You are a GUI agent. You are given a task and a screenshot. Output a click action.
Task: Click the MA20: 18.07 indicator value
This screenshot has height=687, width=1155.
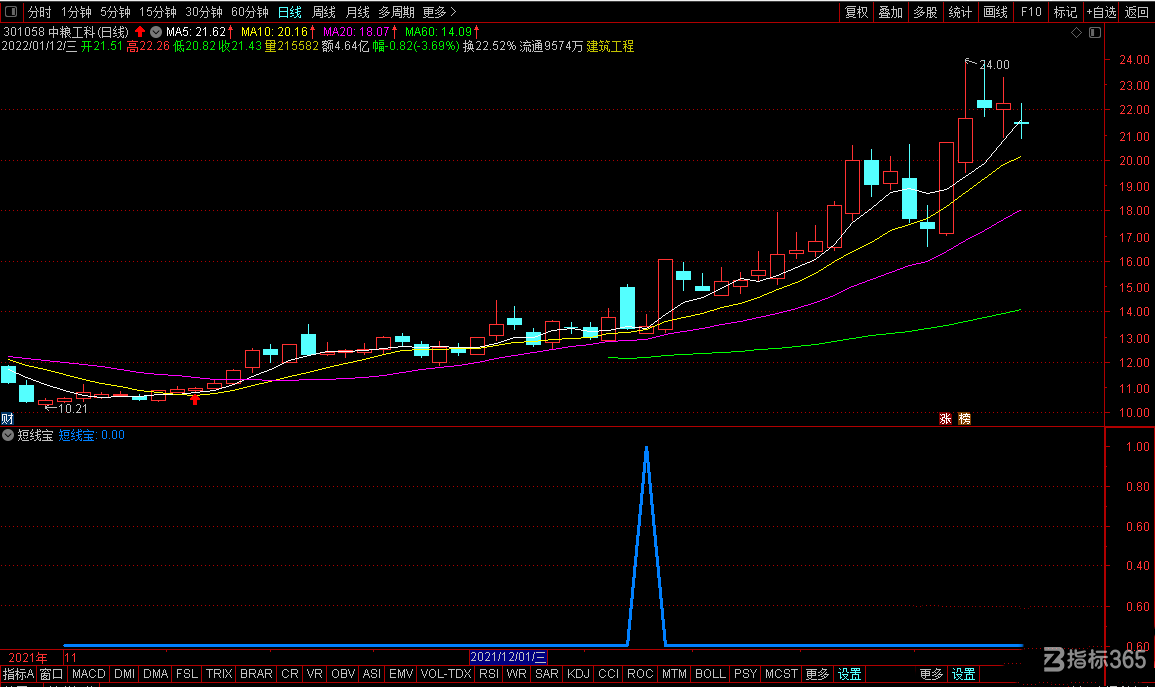click(x=357, y=32)
